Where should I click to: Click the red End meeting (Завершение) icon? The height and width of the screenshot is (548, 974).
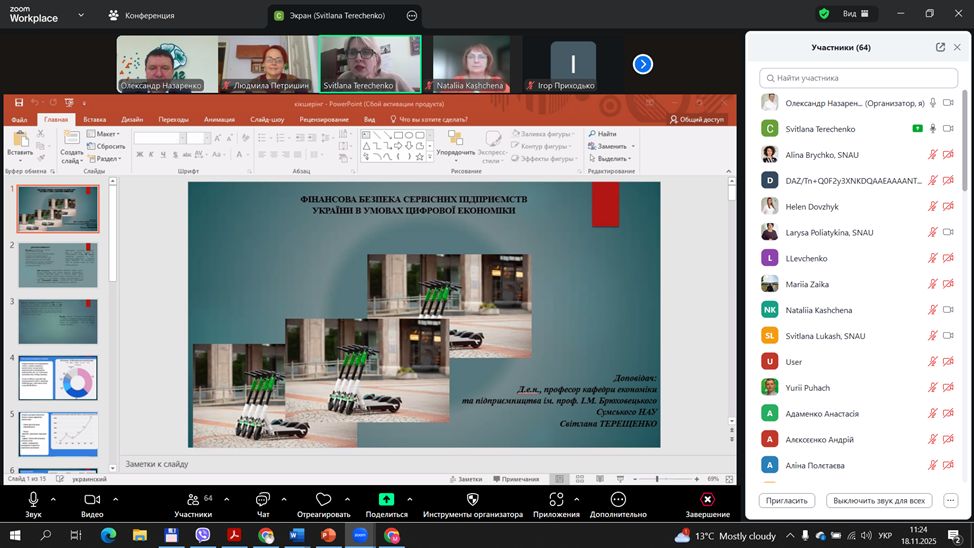(x=707, y=499)
